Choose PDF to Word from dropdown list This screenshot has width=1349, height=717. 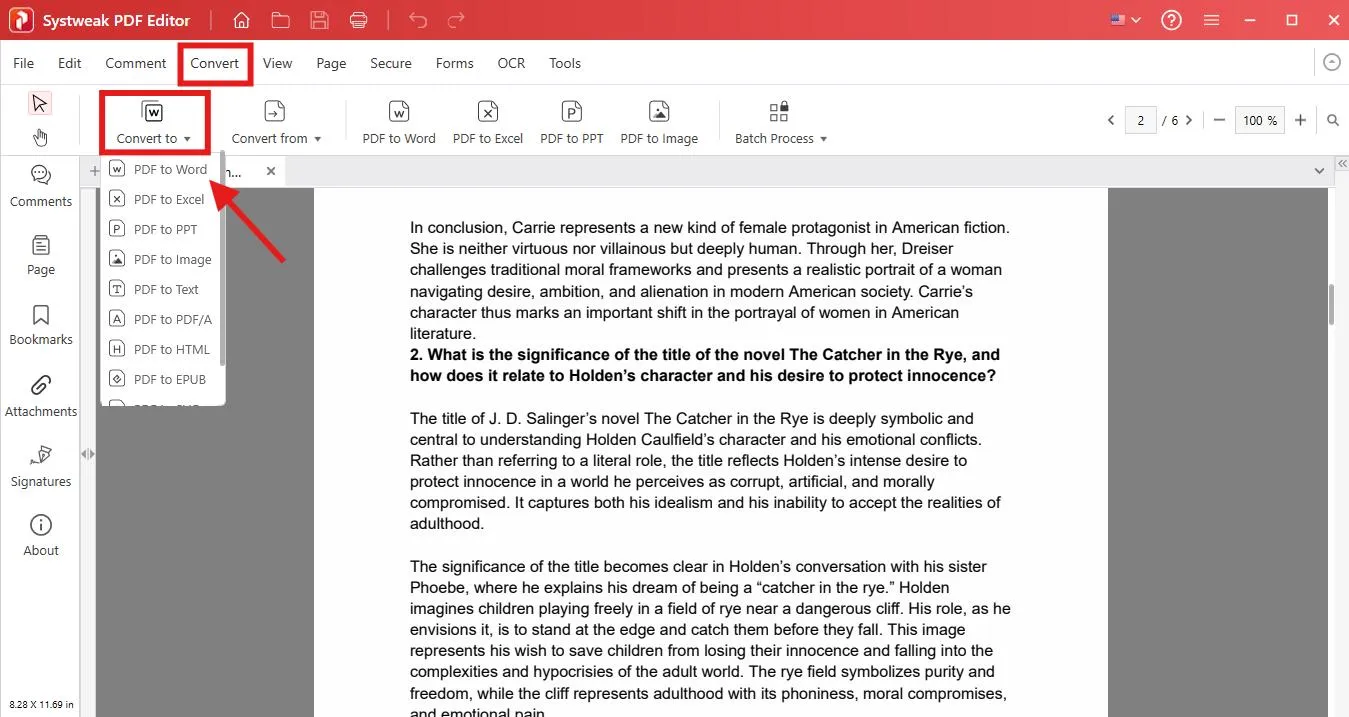pyautogui.click(x=170, y=169)
